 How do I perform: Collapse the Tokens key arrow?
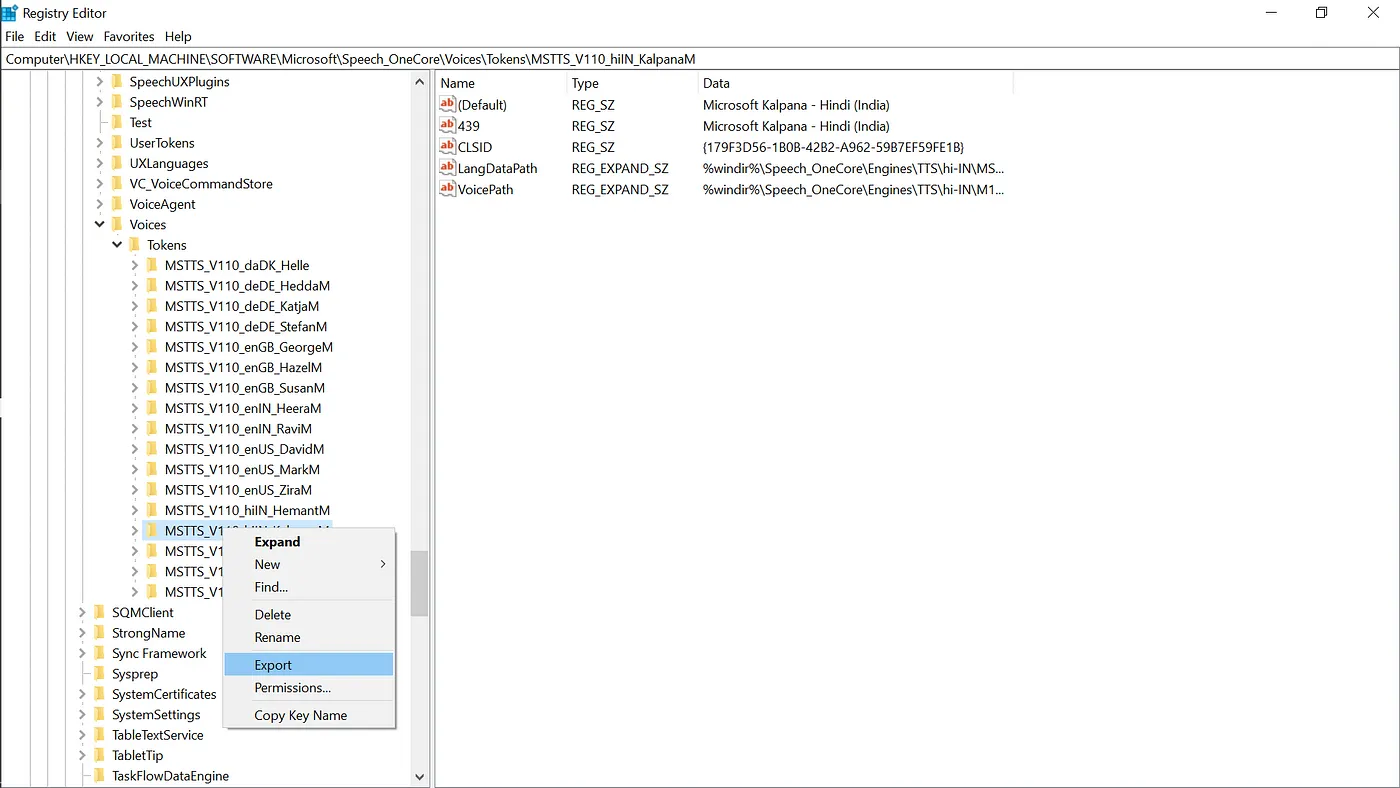[117, 245]
